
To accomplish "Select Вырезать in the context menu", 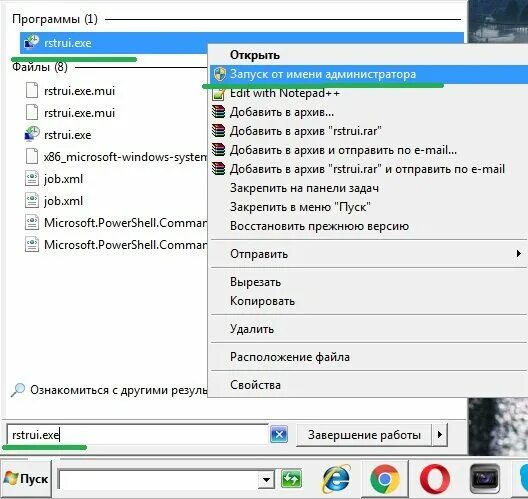I will [368, 282].
